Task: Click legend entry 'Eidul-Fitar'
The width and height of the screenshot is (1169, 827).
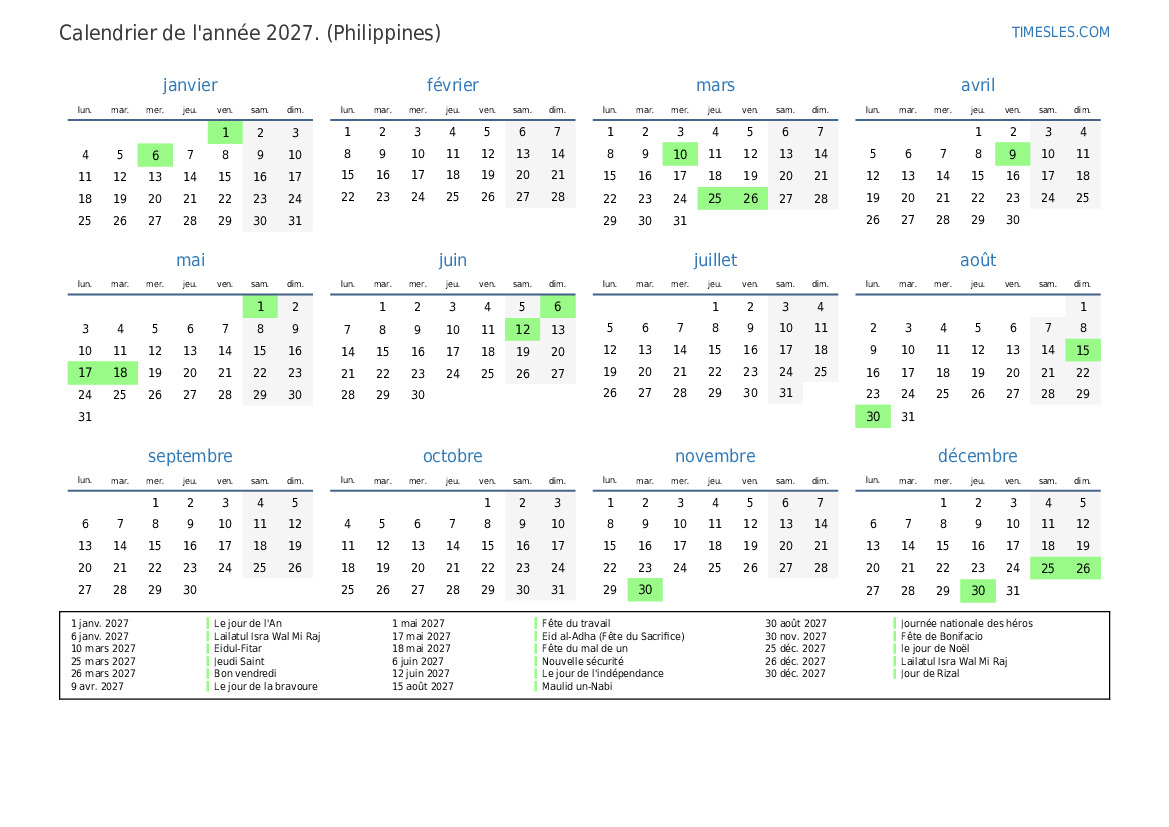Action: pos(238,649)
